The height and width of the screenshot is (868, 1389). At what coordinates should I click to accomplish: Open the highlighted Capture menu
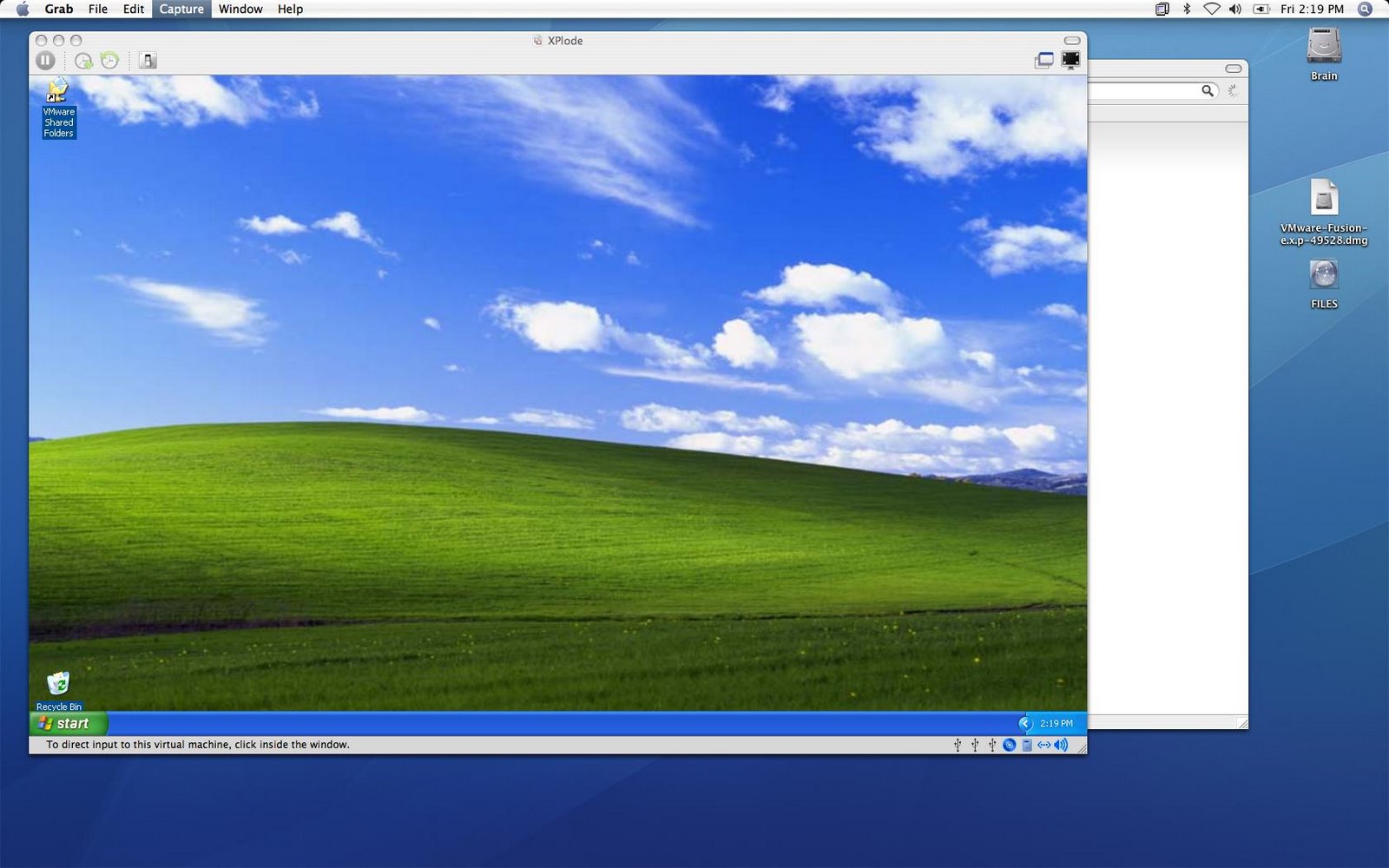coord(181,9)
